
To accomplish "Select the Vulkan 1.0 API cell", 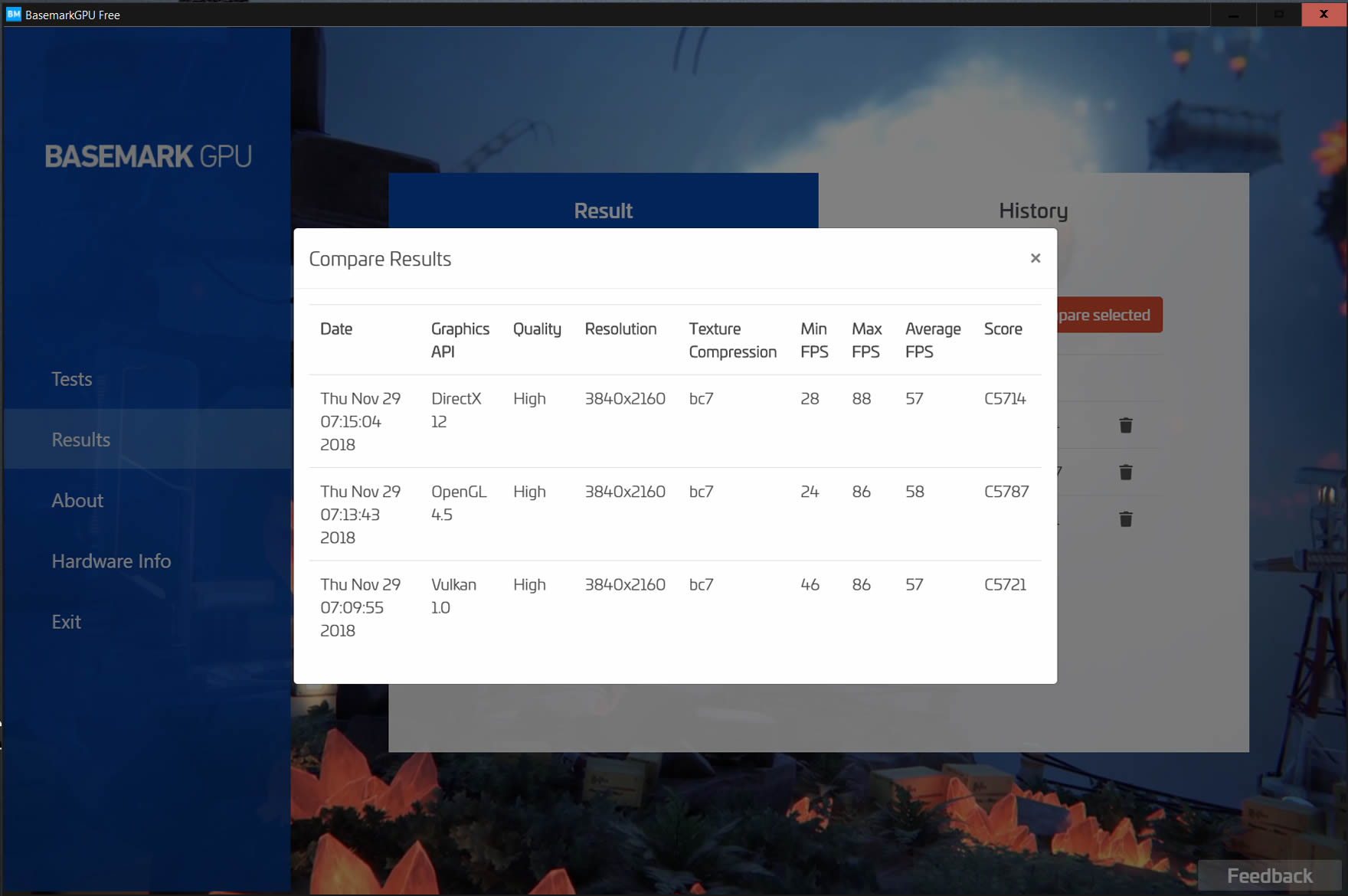I will click(453, 596).
